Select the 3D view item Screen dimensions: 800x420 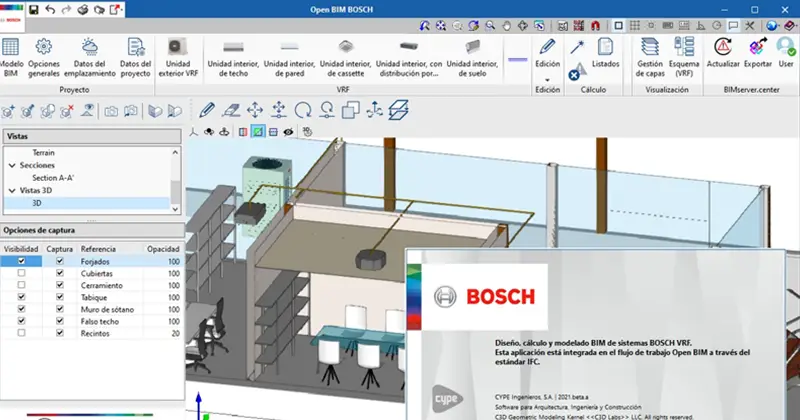point(37,203)
